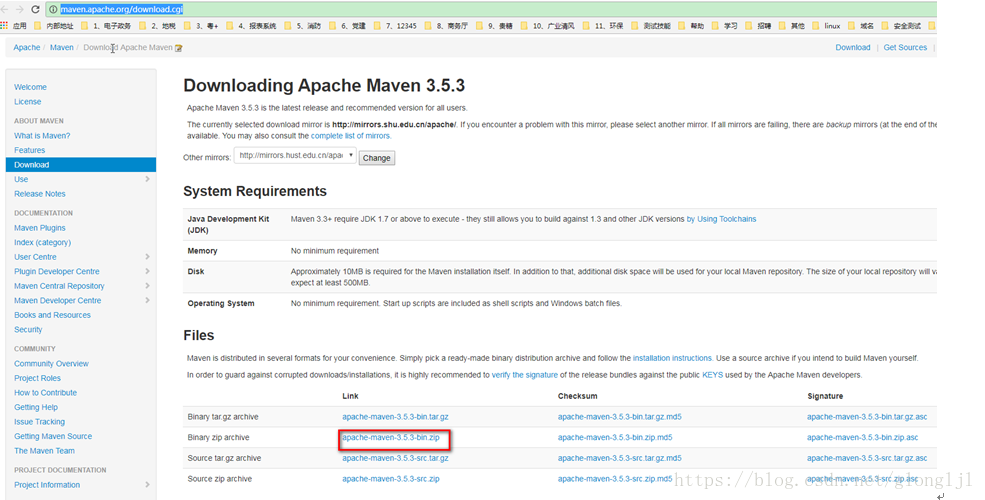
Task: Expand Maven Developer Centre submenu arrow
Action: coord(148,300)
